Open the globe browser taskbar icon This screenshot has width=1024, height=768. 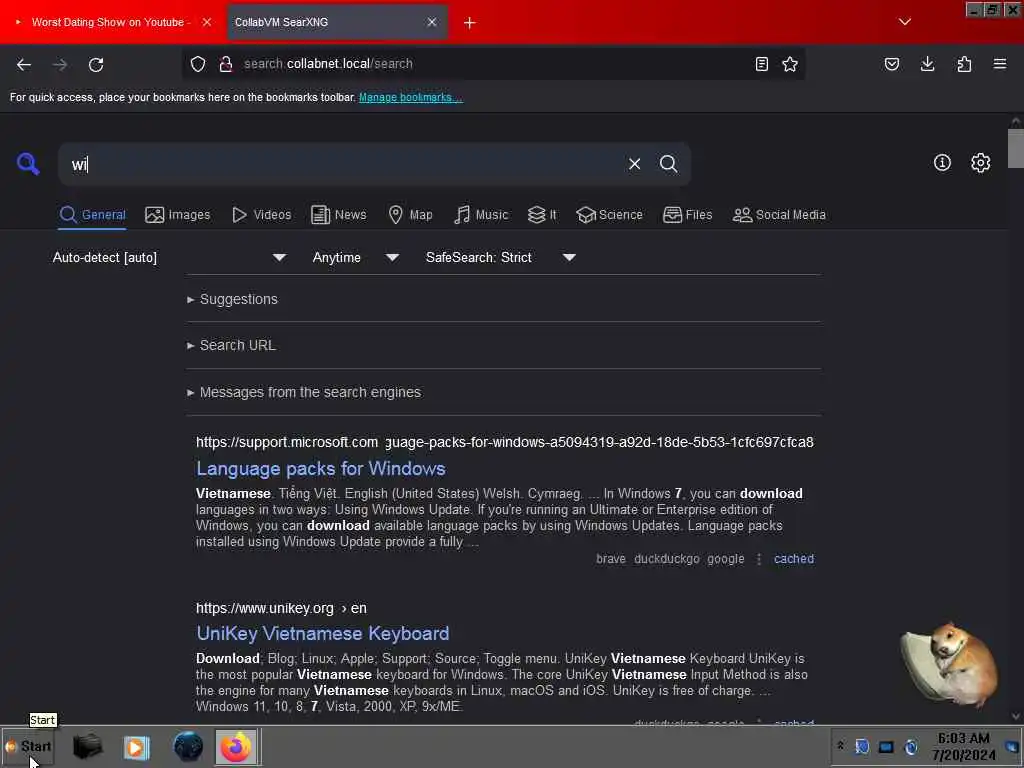[x=188, y=746]
